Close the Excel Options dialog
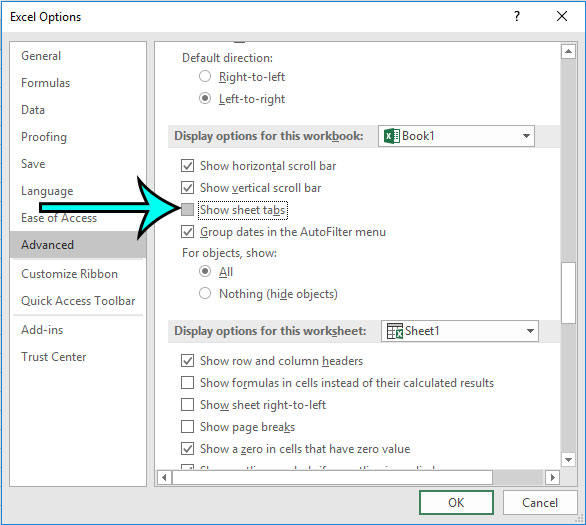586x525 pixels. click(x=562, y=16)
